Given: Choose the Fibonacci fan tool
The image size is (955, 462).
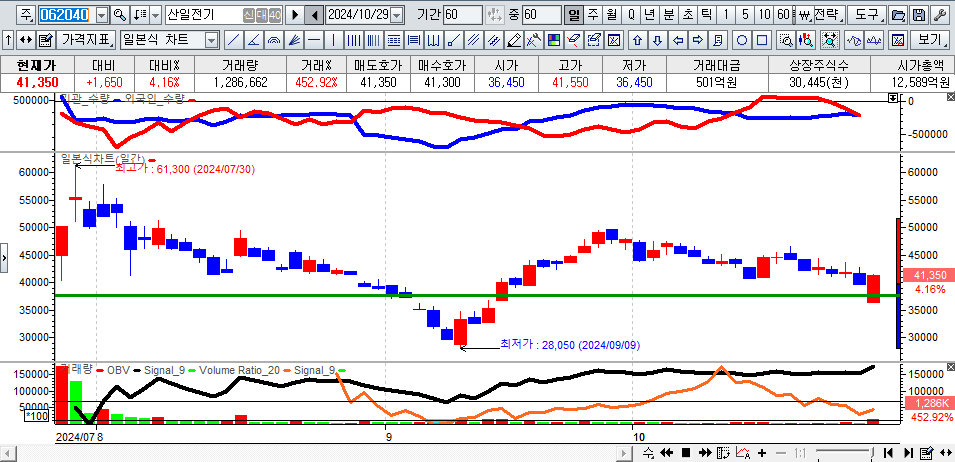Looking at the screenshot, I should click(294, 41).
